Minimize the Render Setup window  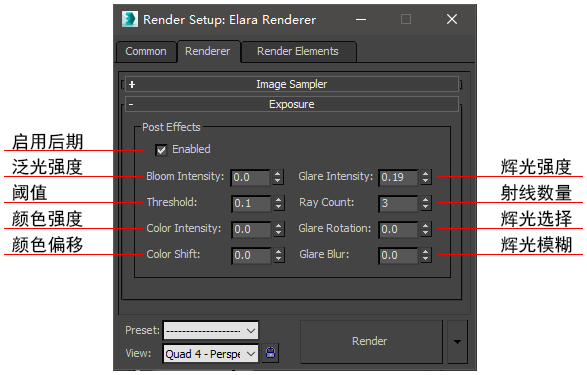[361, 19]
